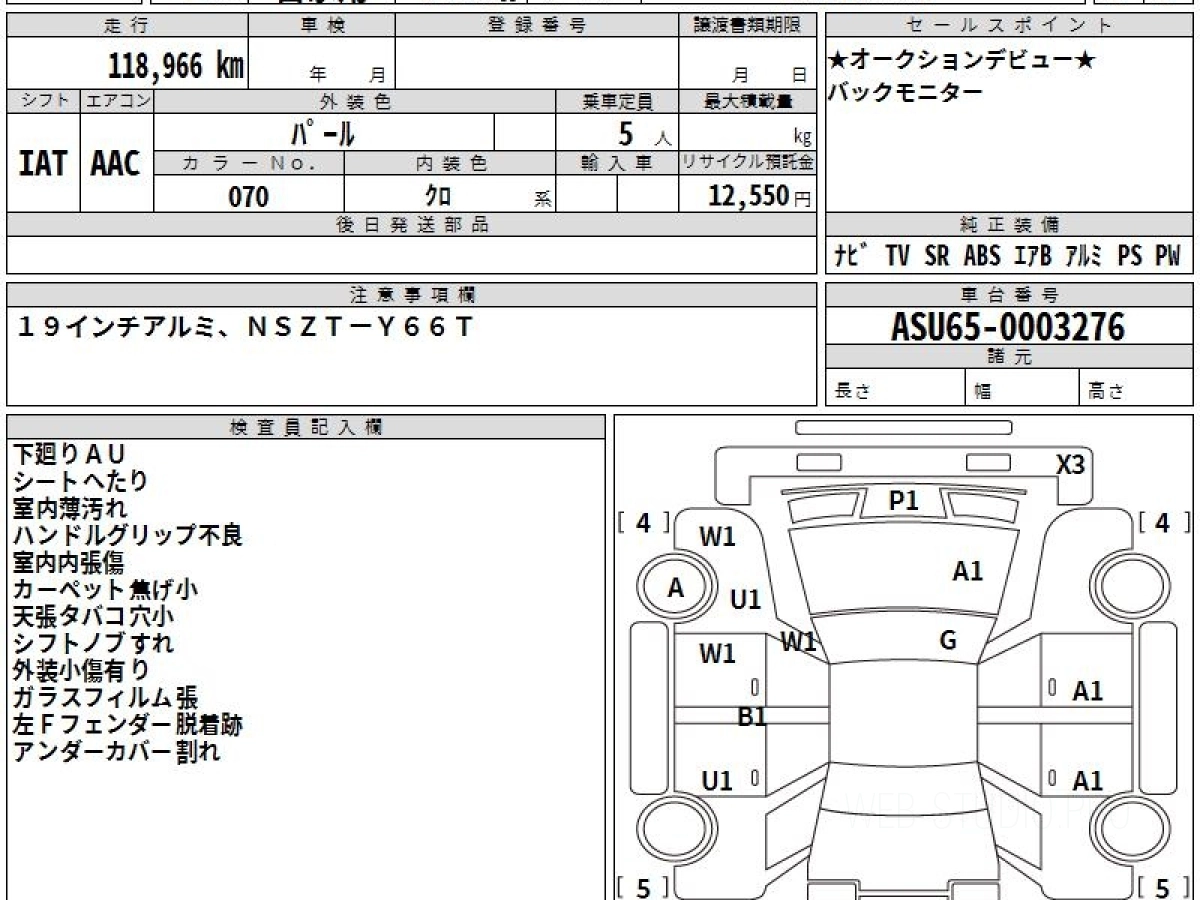Click the ナビ equipment code

pyautogui.click(x=850, y=256)
